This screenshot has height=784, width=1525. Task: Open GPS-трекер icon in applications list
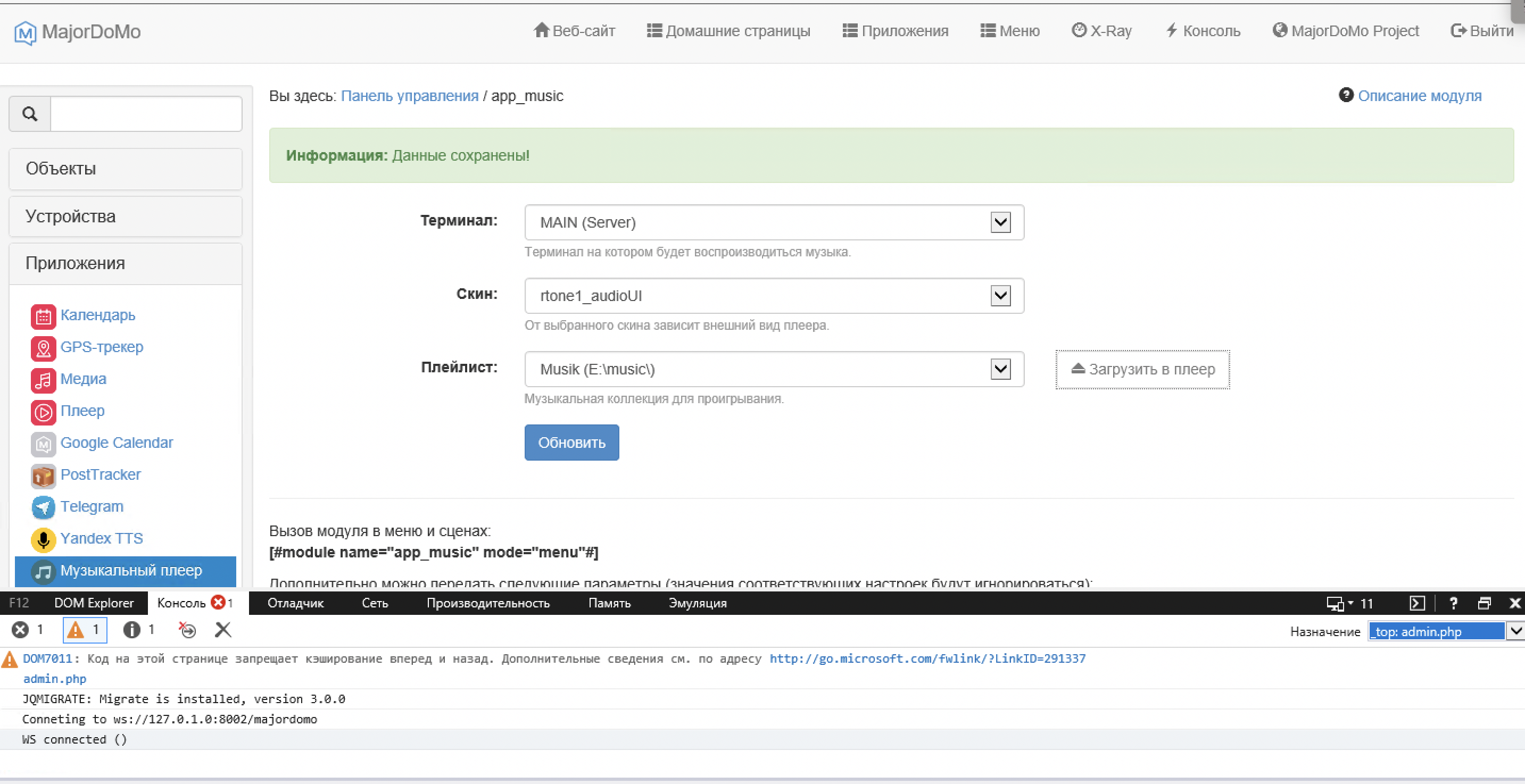pyautogui.click(x=43, y=348)
